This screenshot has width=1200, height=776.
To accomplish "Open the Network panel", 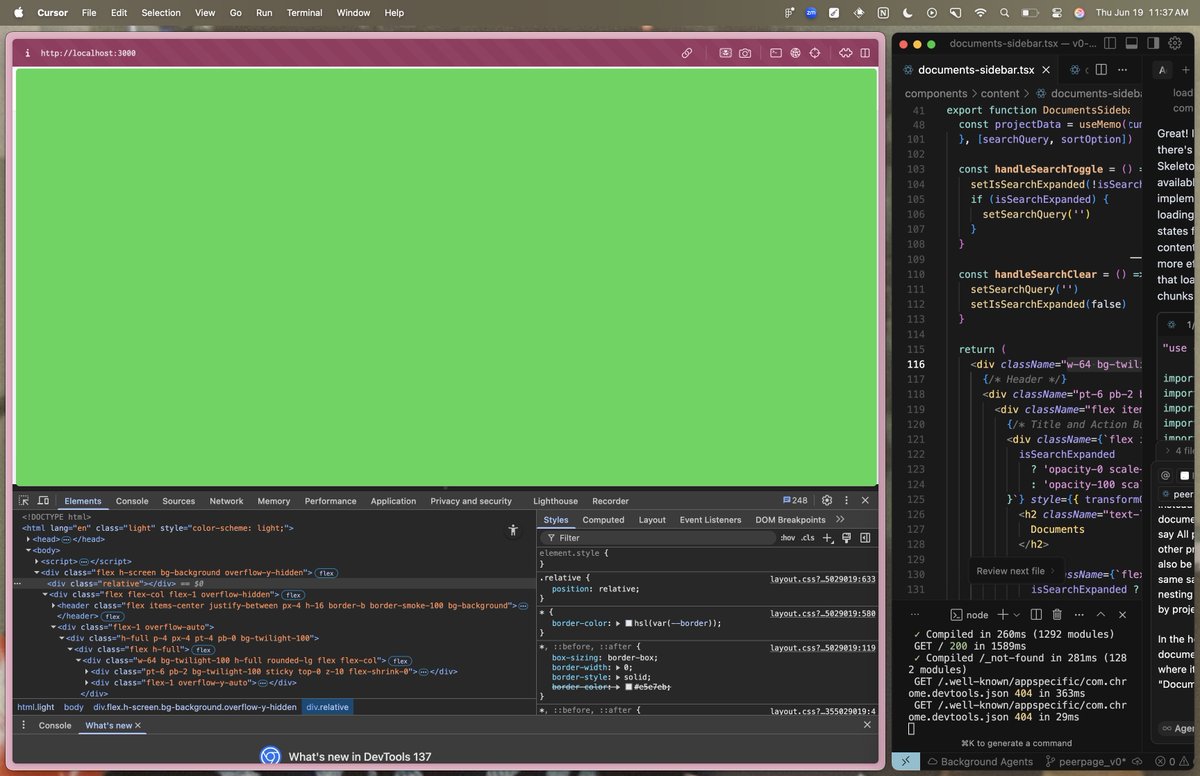I will [x=226, y=501].
